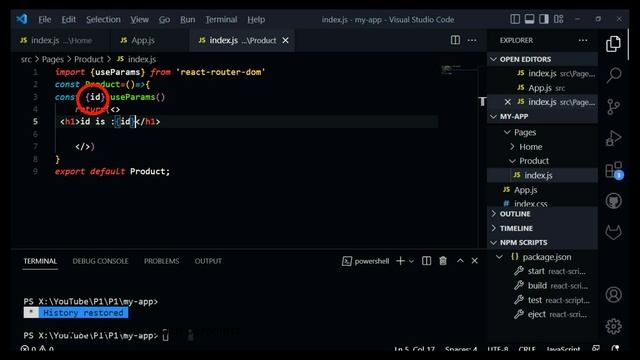
Task: Expand the Outline section
Action: pyautogui.click(x=542, y=214)
